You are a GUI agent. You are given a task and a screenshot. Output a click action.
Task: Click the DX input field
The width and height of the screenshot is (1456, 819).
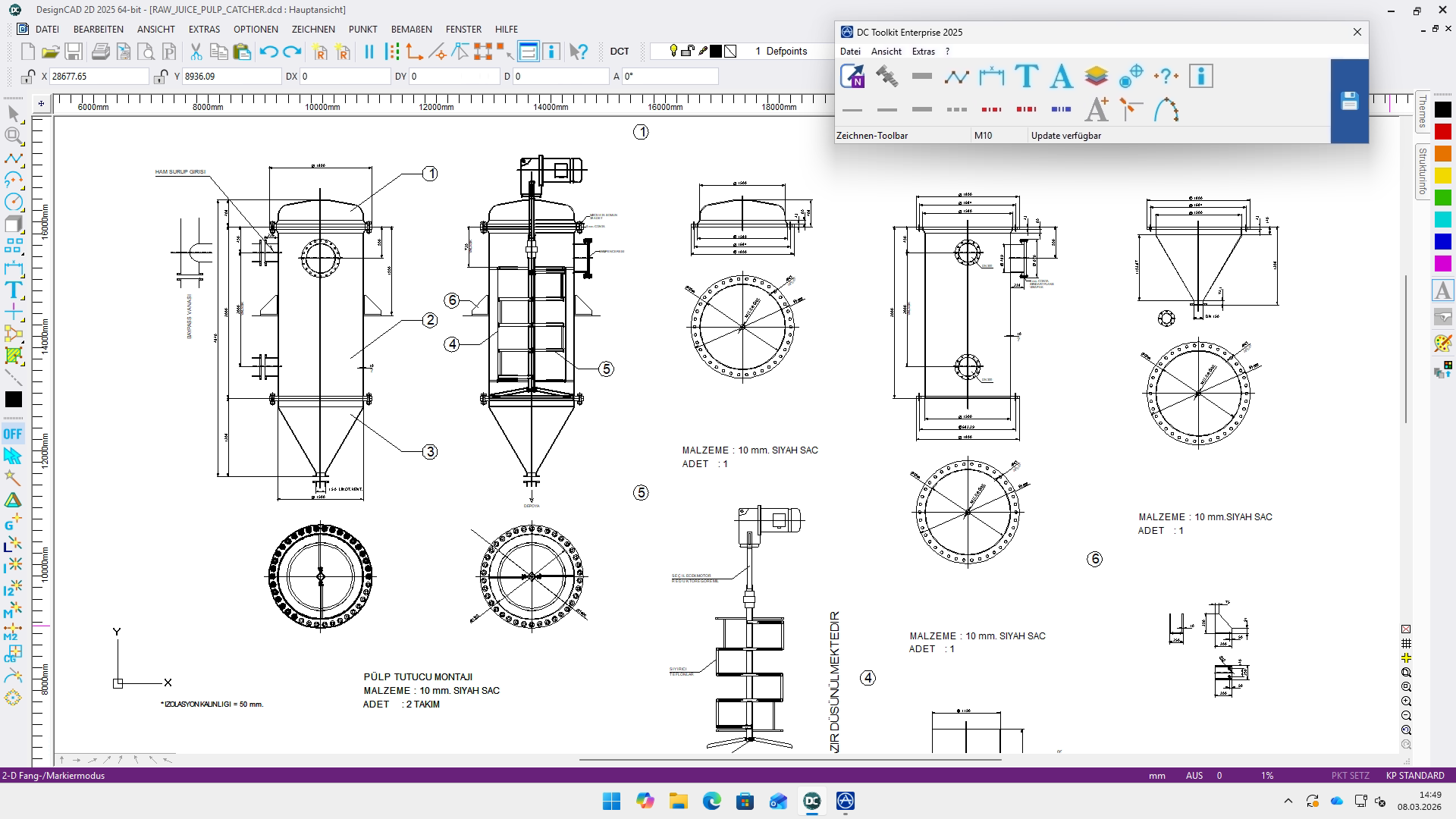point(345,77)
